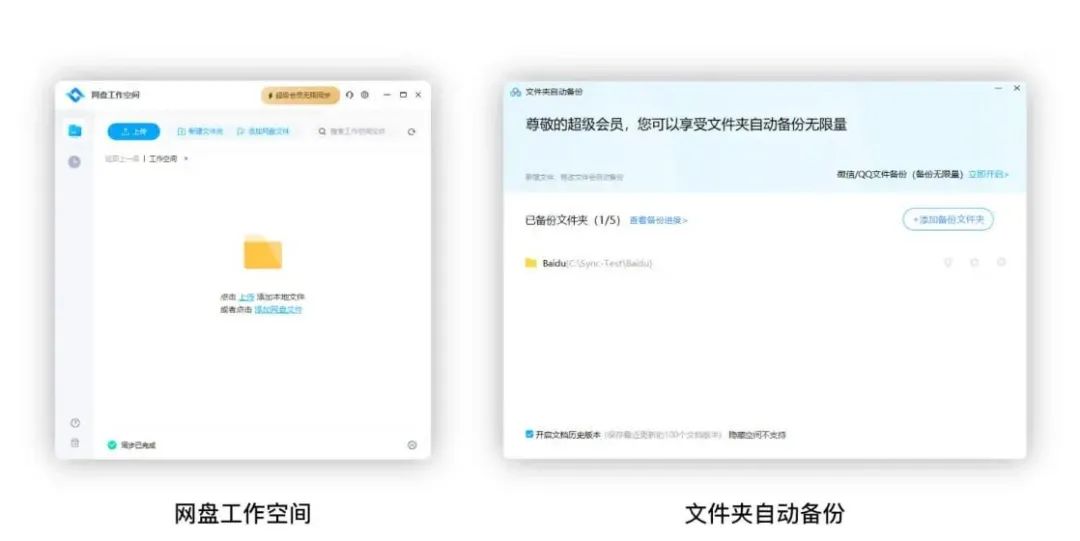Expand the round arrow icon beside sync status
Image resolution: width=1080 pixels, height=541 pixels.
[412, 445]
